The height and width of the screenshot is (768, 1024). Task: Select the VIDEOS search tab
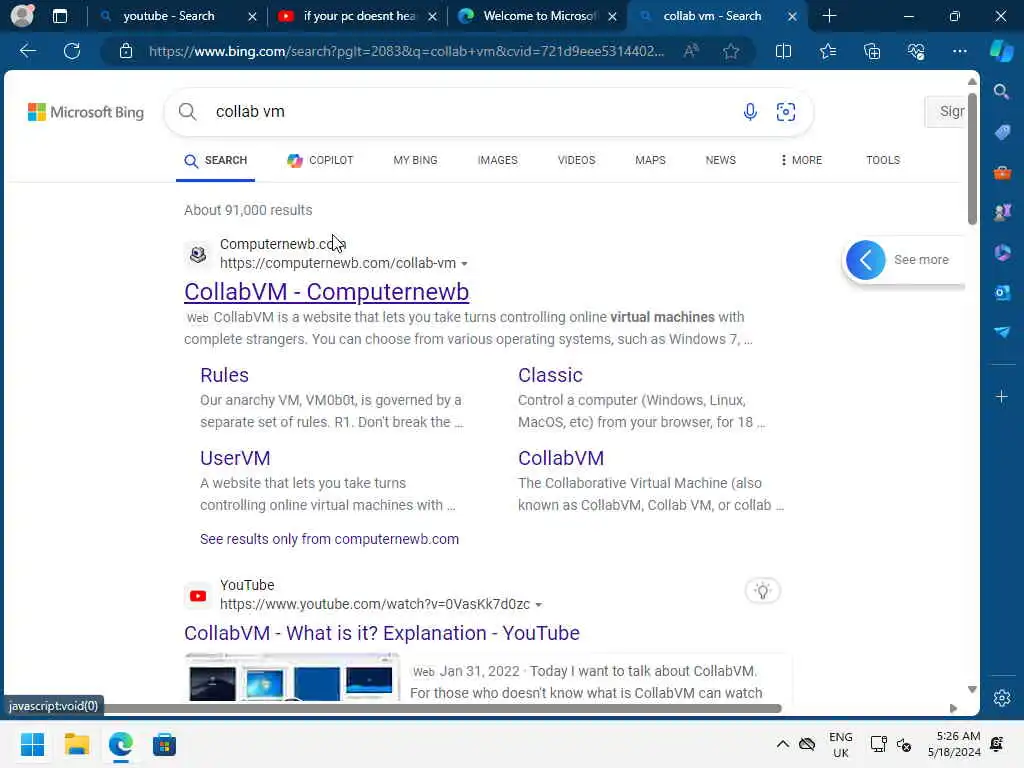tap(577, 160)
